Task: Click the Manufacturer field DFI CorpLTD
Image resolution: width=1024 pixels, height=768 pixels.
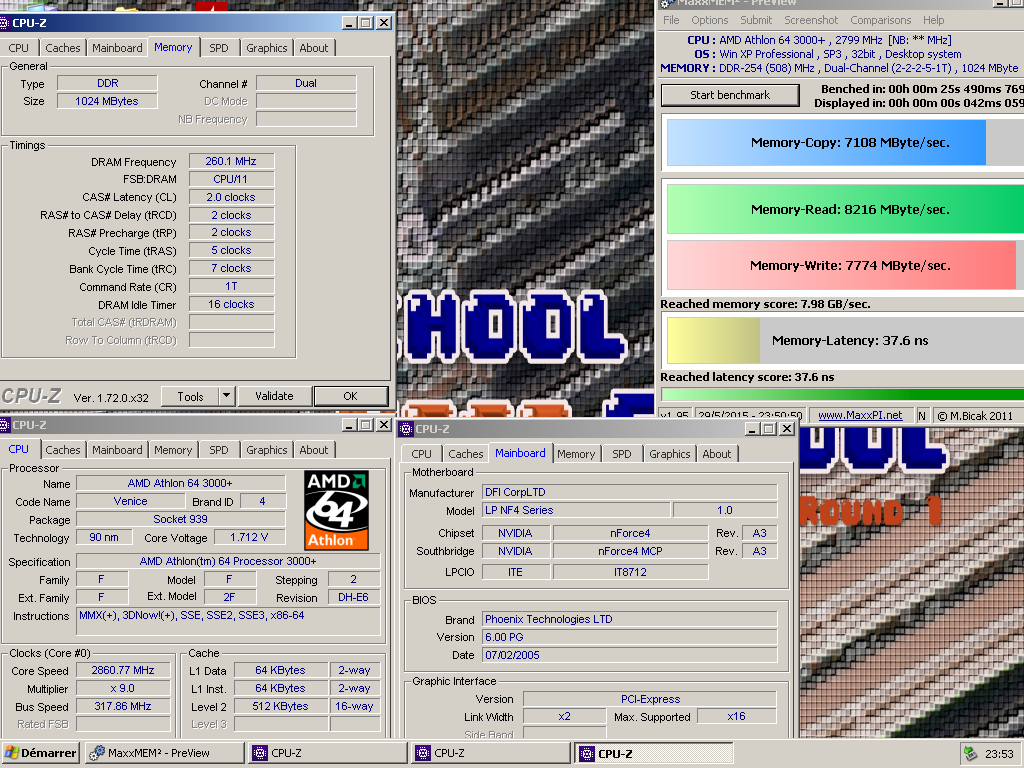Action: coord(630,492)
